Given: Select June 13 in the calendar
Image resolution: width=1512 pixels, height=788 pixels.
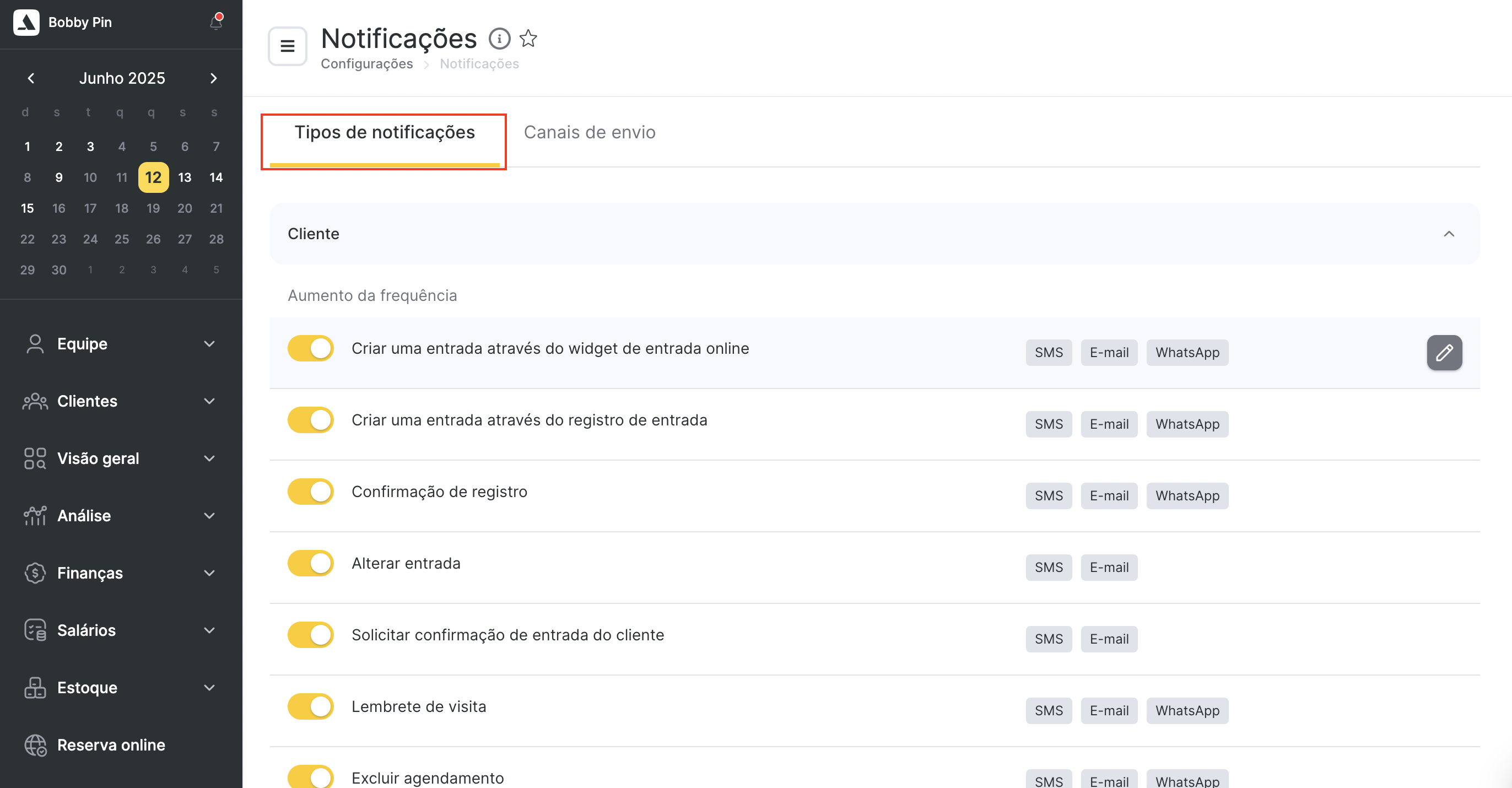Looking at the screenshot, I should click(184, 177).
